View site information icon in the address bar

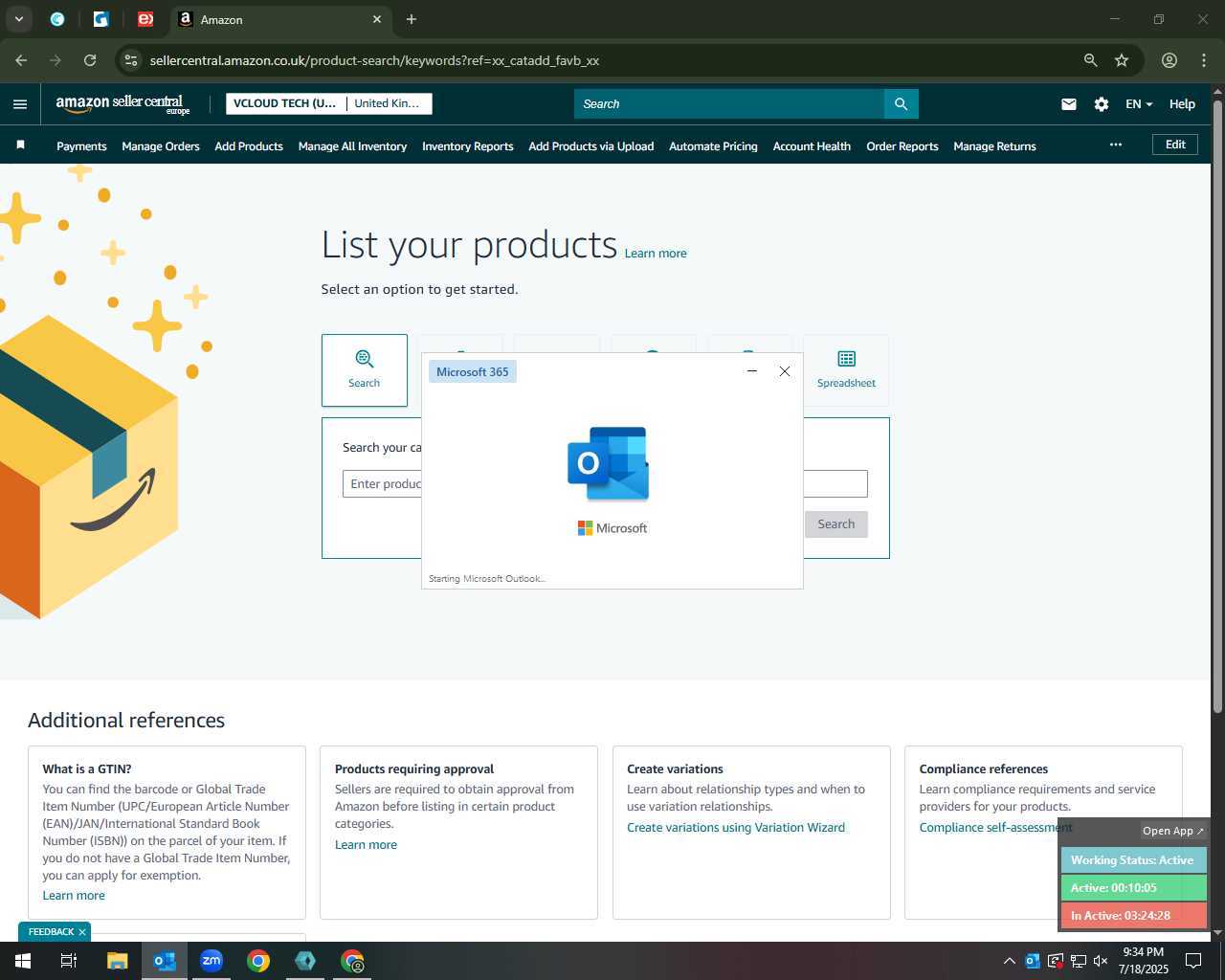131,60
